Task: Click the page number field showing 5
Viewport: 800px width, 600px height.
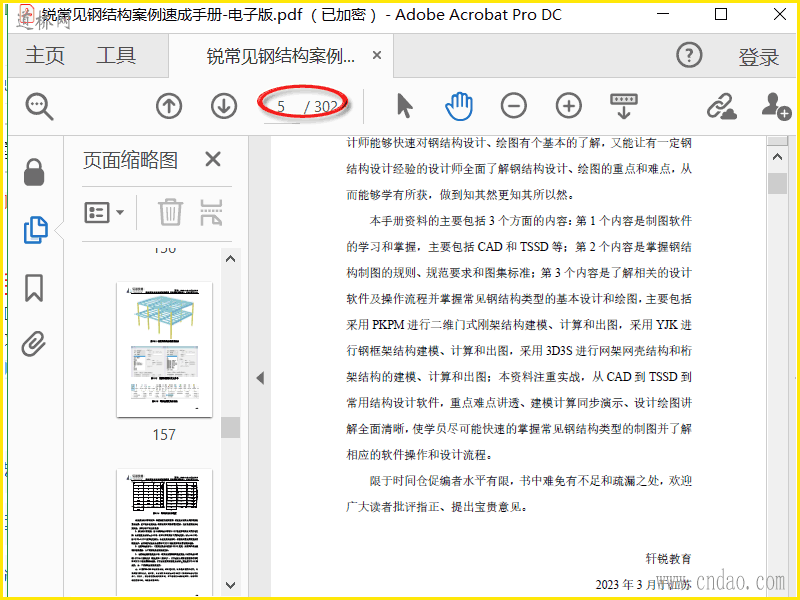Action: tap(281, 107)
